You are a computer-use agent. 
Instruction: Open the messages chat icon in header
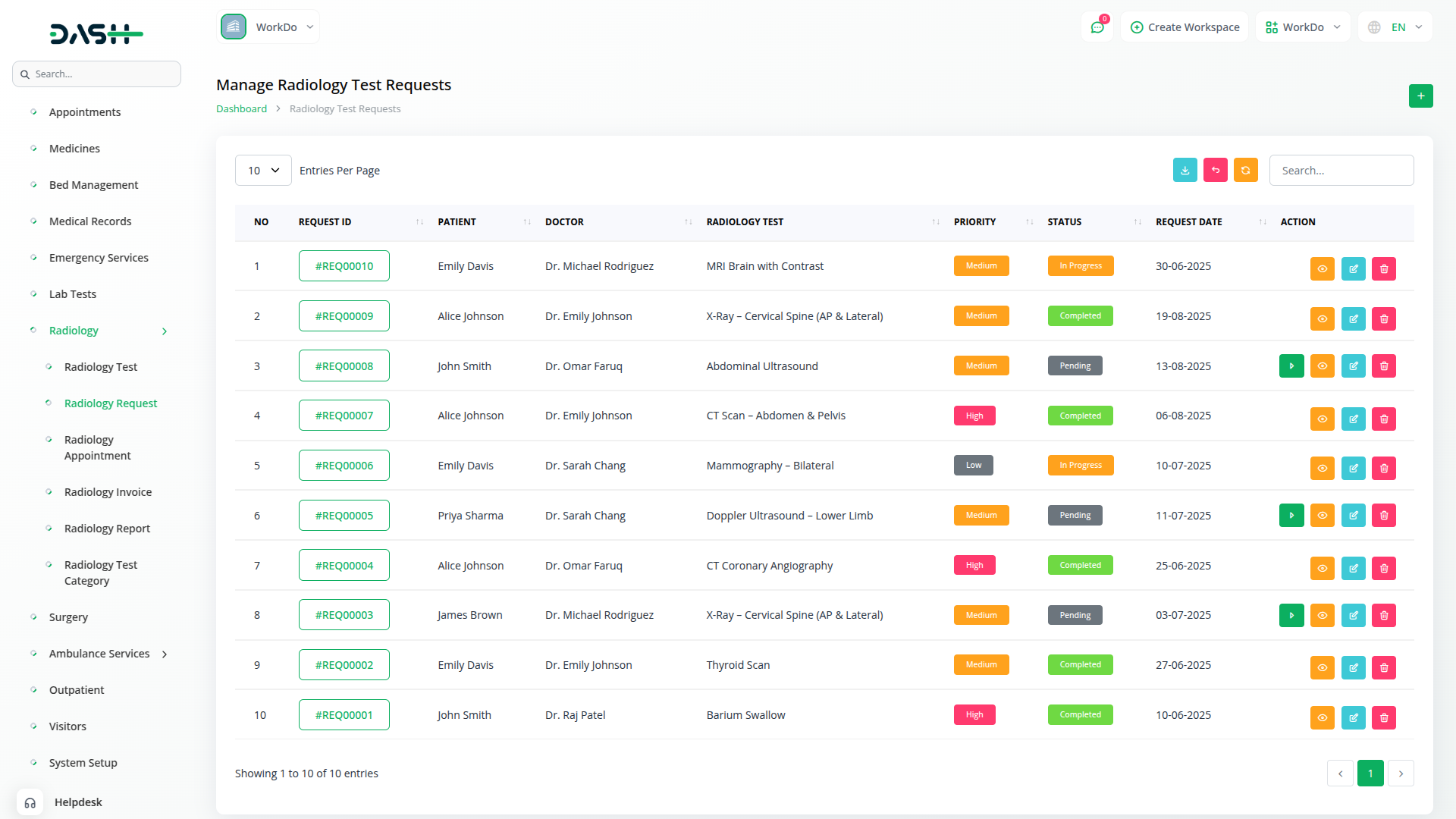click(1097, 27)
